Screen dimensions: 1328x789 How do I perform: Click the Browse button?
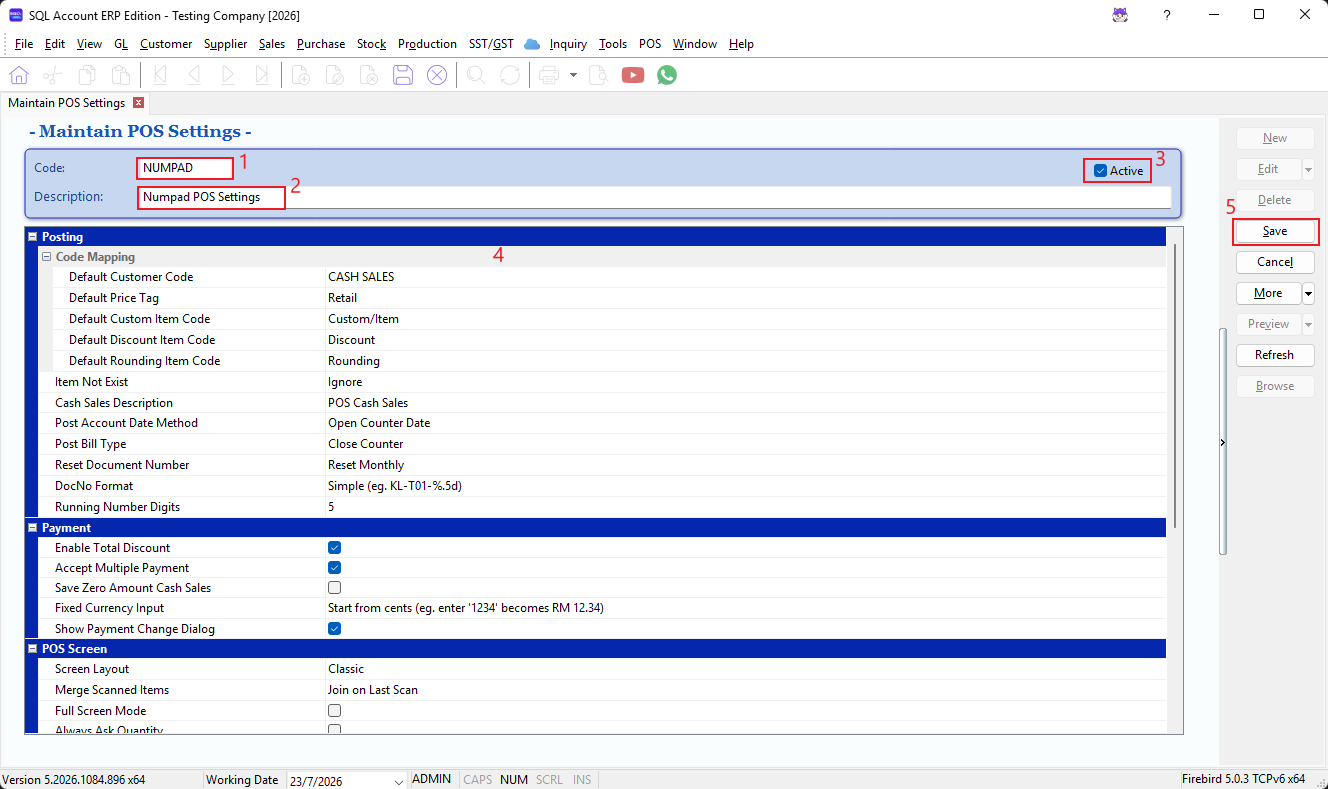point(1275,386)
